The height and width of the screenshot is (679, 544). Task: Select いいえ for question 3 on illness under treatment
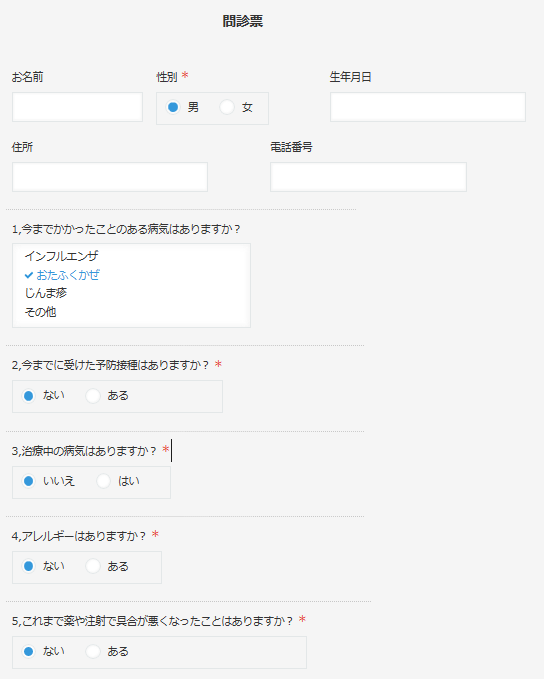[29, 481]
